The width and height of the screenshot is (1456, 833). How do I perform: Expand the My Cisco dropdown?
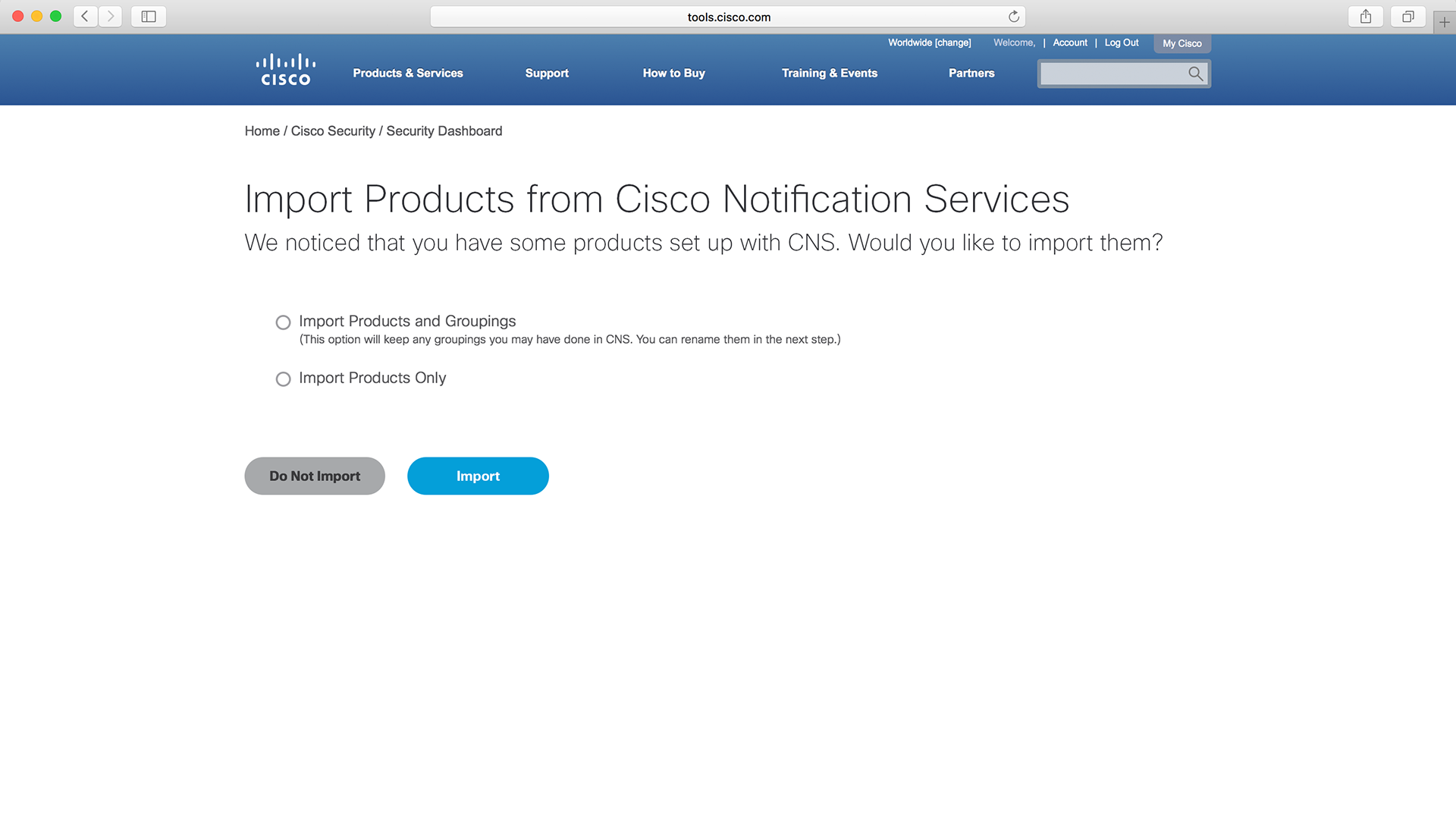pos(1181,43)
